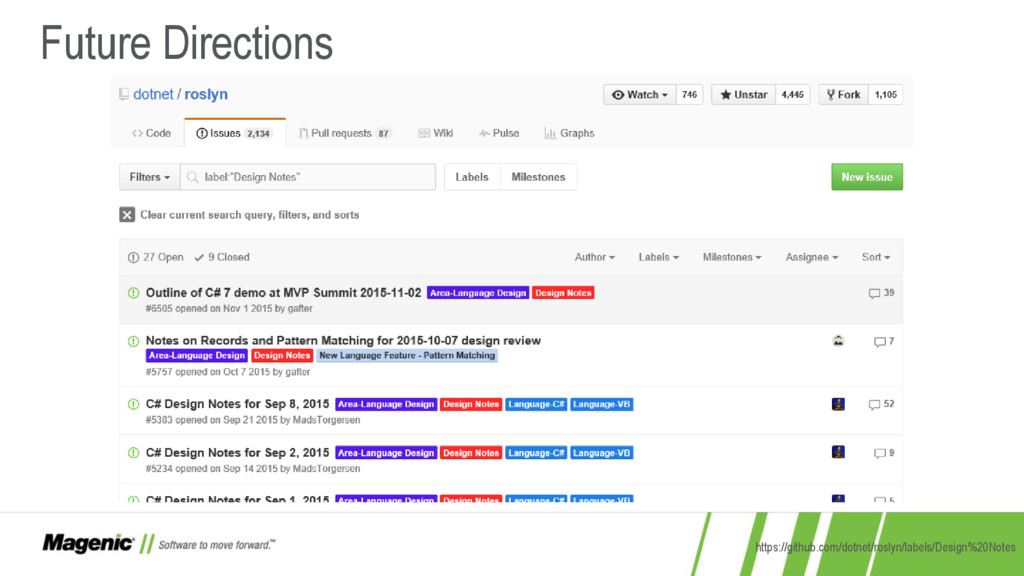Click the open-issue icon for issue #5383
Screen dimensions: 1024x576
coord(133,404)
